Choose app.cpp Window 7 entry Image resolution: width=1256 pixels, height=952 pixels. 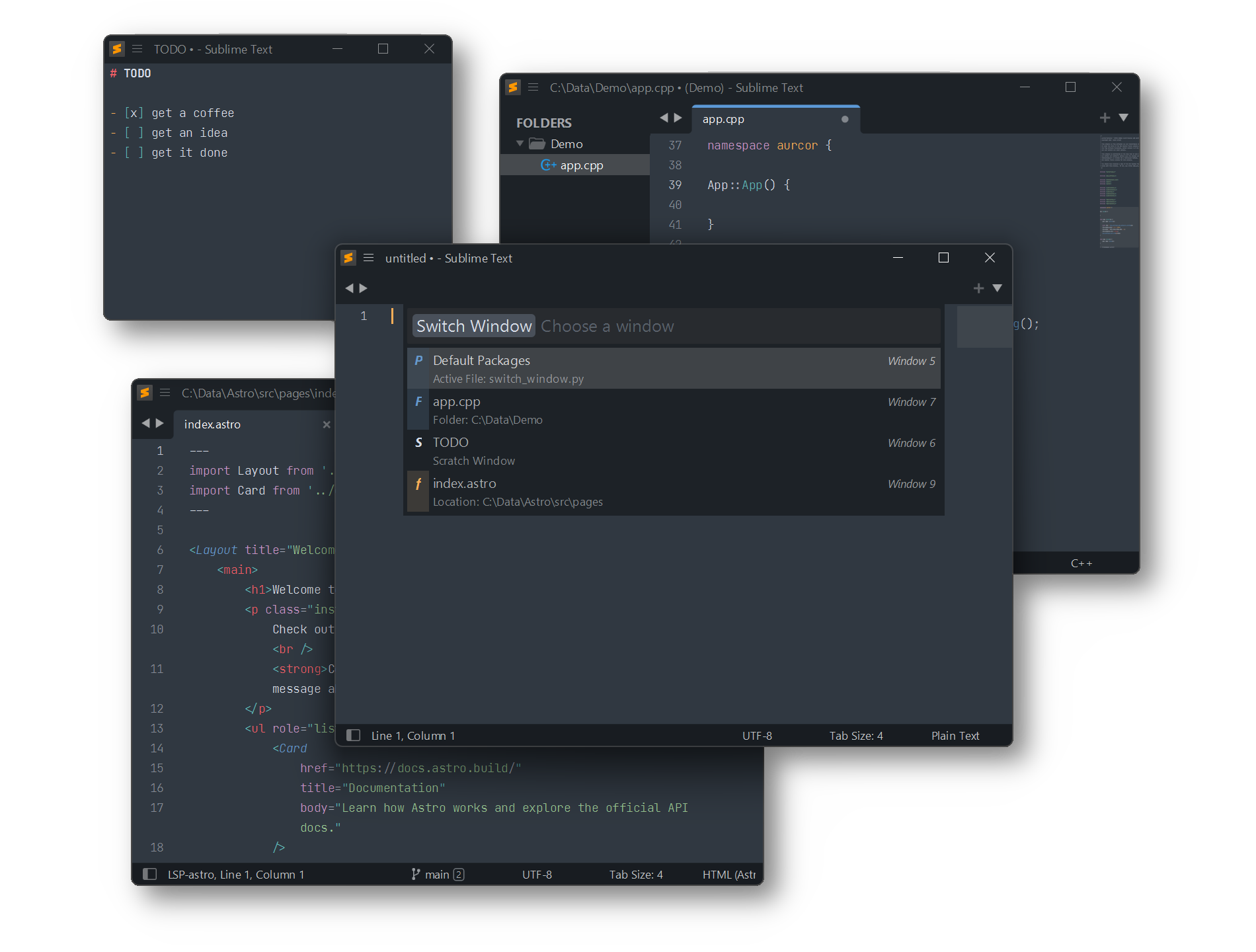pos(674,409)
